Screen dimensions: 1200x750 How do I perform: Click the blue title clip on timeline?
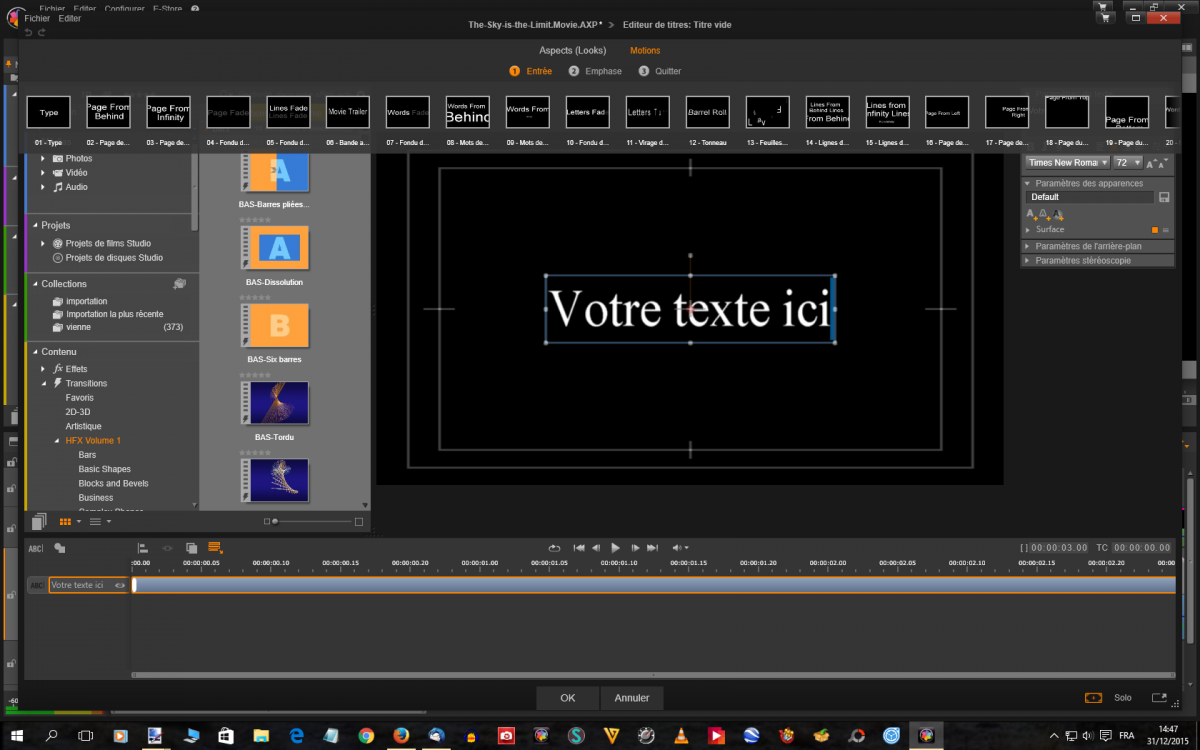click(654, 585)
